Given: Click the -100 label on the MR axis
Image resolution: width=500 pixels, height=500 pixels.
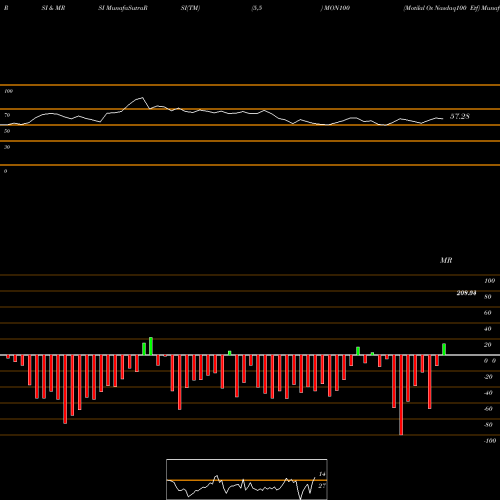Looking at the screenshot, I should click(x=490, y=441).
